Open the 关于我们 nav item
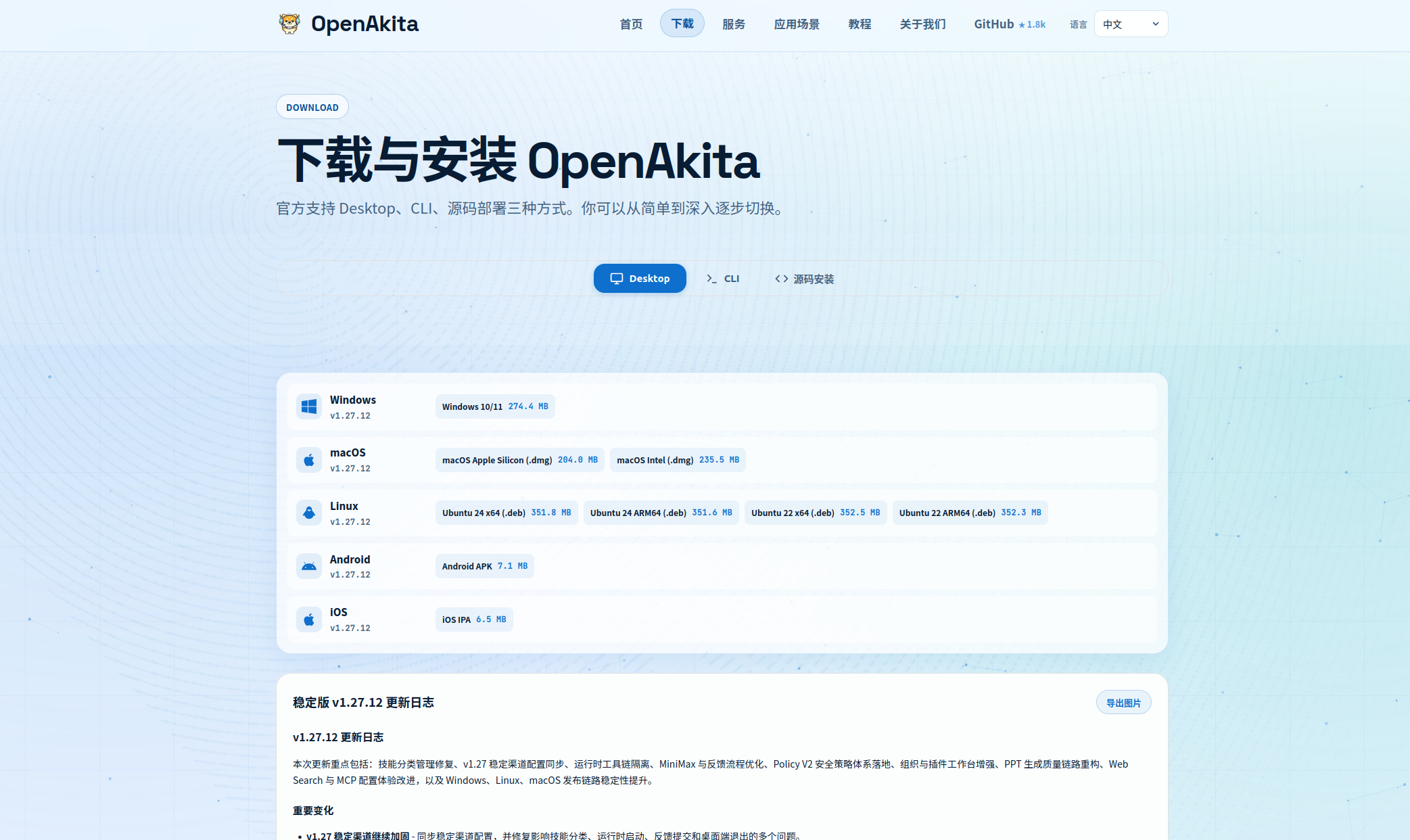 click(922, 24)
